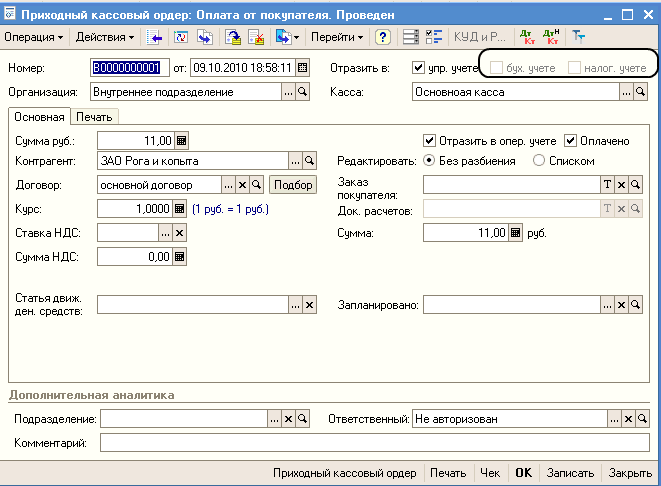Image resolution: width=661 pixels, height=486 pixels.
Task: Click the refresh document toolbar icon
Action: point(181,37)
